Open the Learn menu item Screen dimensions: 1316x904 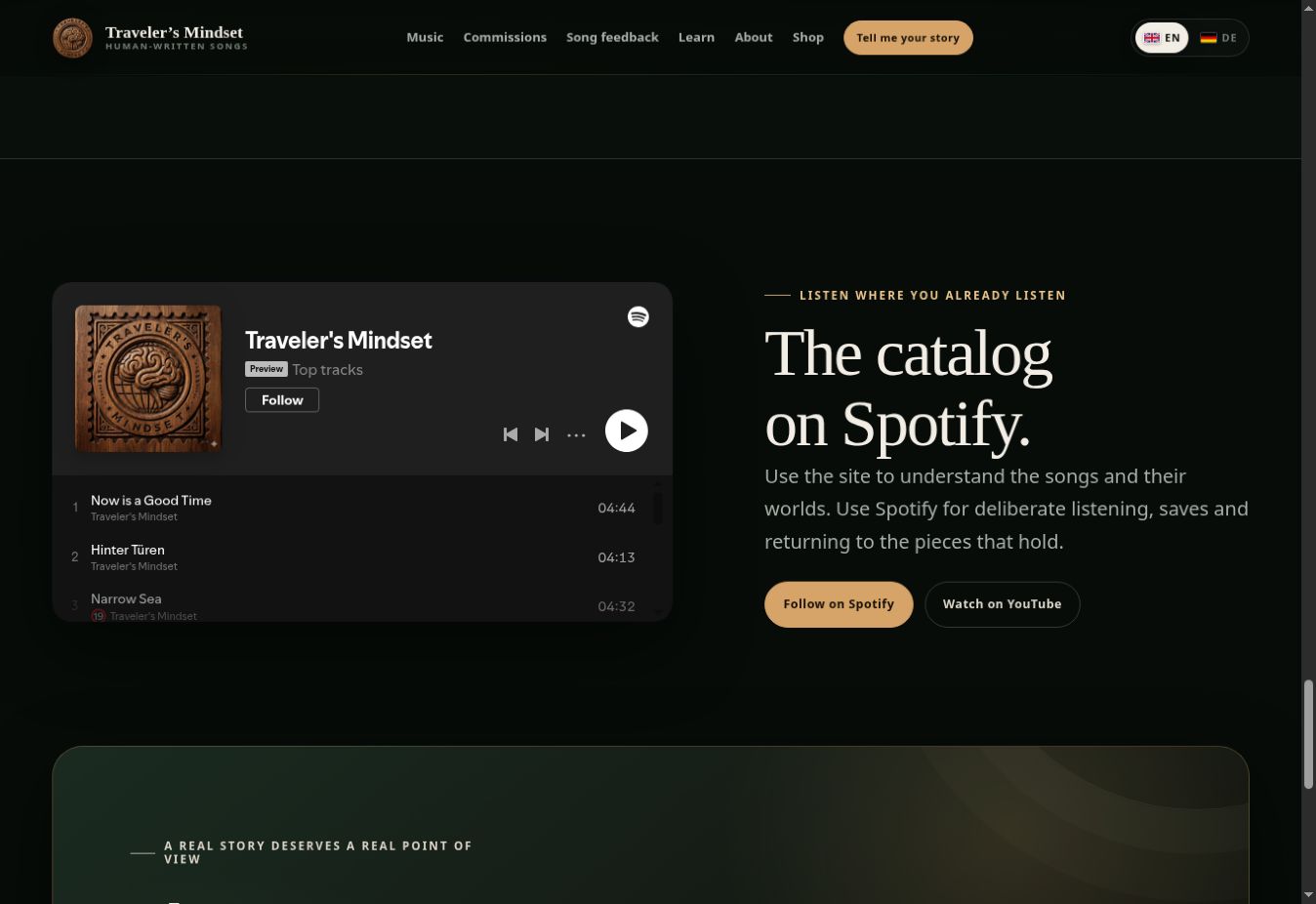point(696,37)
